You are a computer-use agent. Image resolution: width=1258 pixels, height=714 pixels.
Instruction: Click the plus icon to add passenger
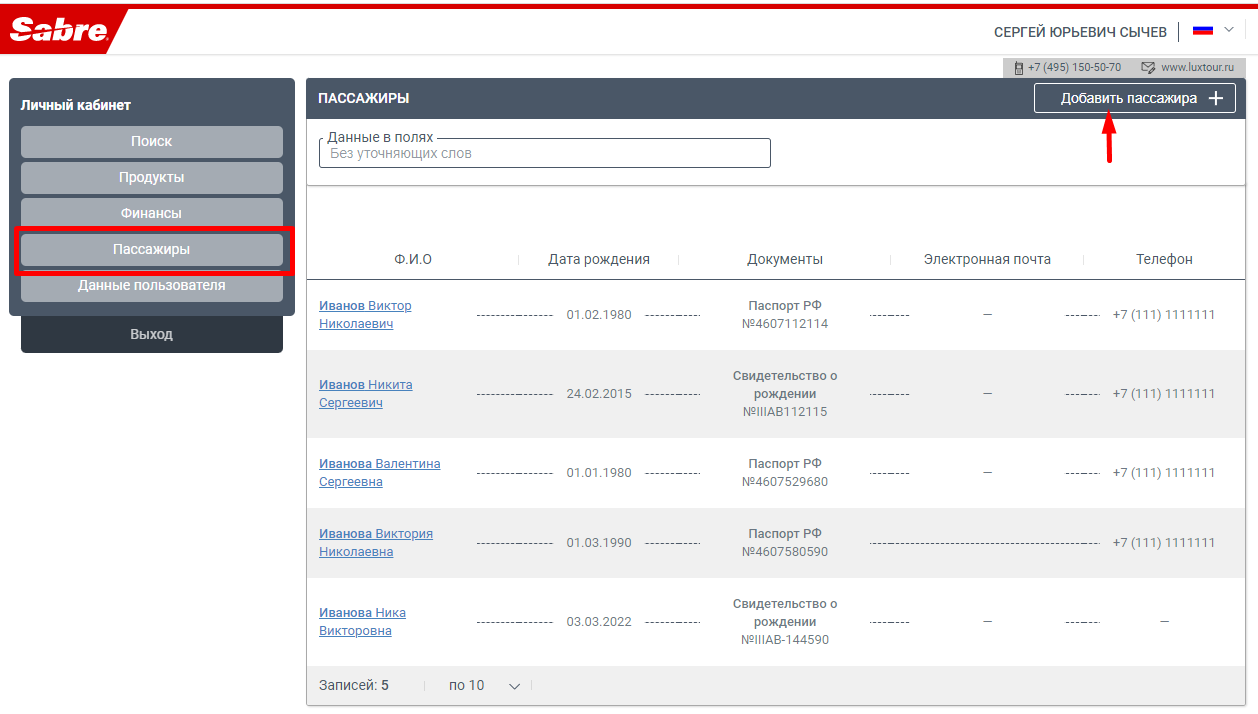click(1216, 98)
